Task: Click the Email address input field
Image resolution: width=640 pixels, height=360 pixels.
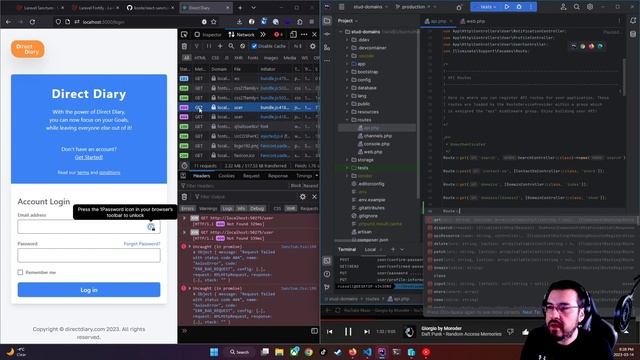Action: point(89,227)
